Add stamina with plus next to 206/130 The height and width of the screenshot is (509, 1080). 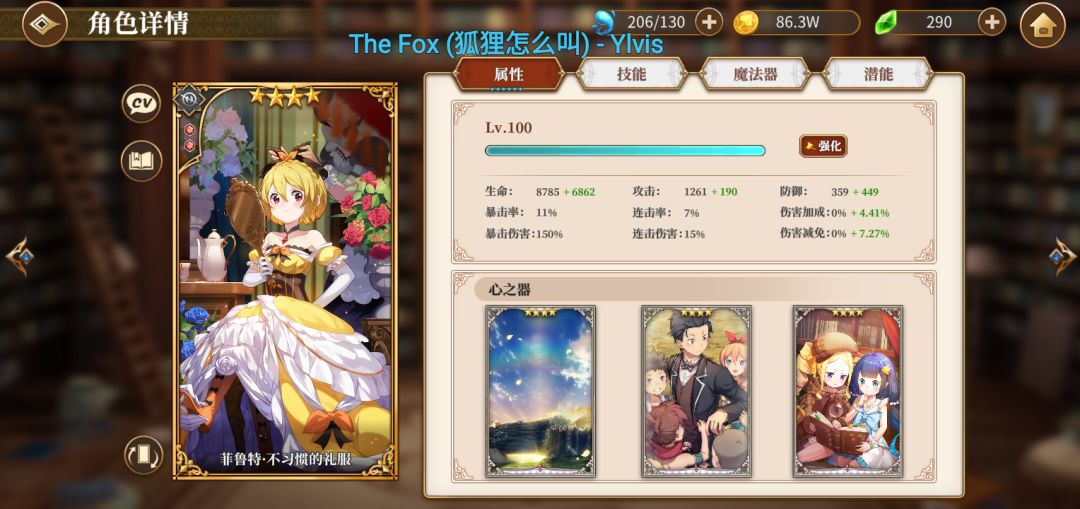coord(709,23)
